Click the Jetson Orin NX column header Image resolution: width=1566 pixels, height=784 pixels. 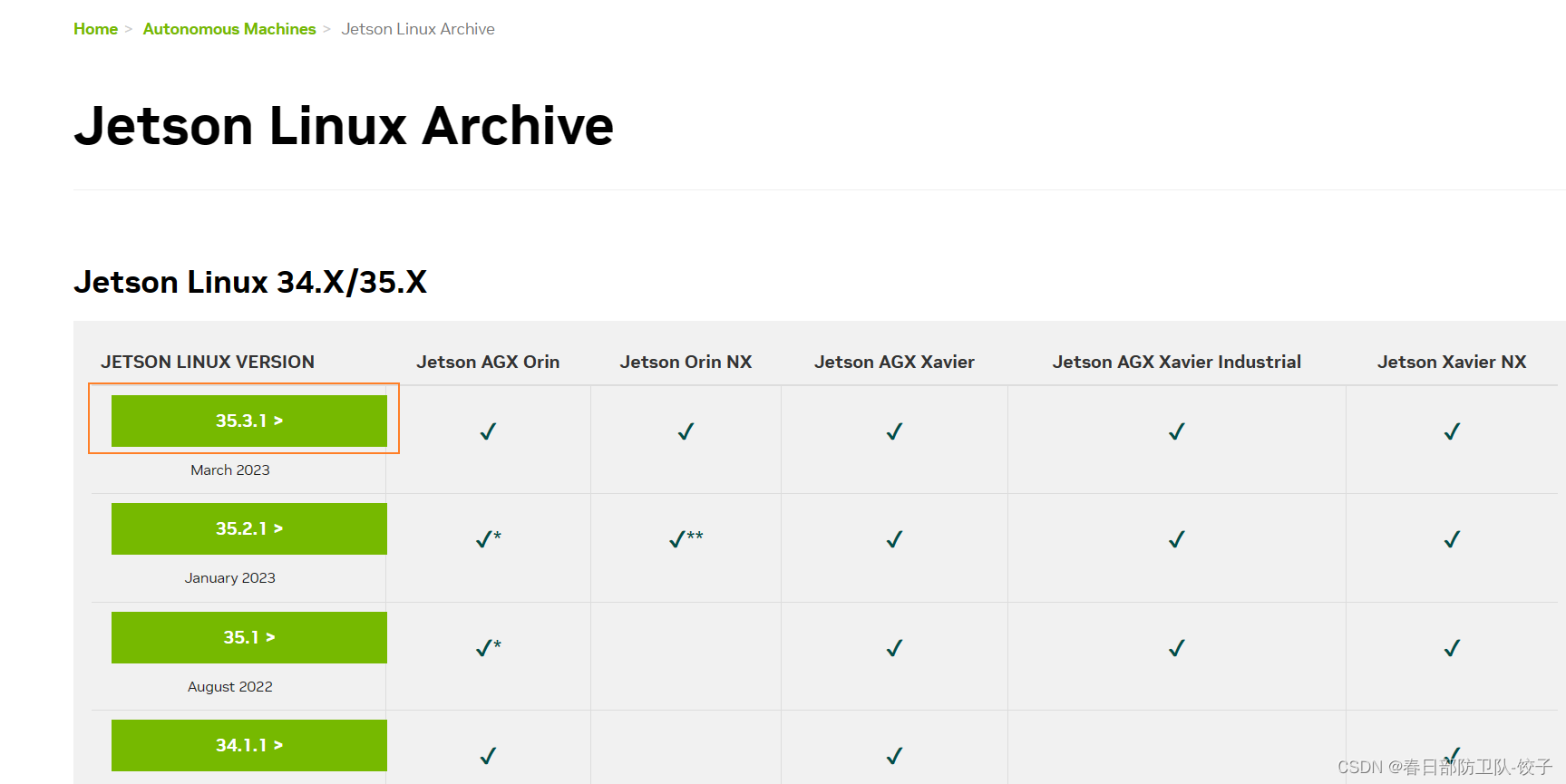[686, 362]
